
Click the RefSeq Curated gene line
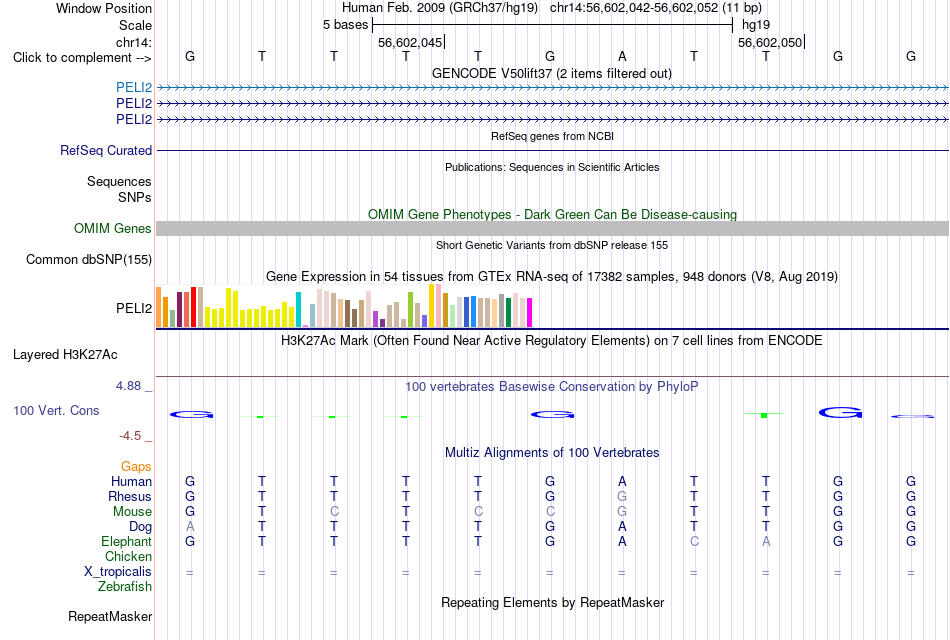(552, 150)
